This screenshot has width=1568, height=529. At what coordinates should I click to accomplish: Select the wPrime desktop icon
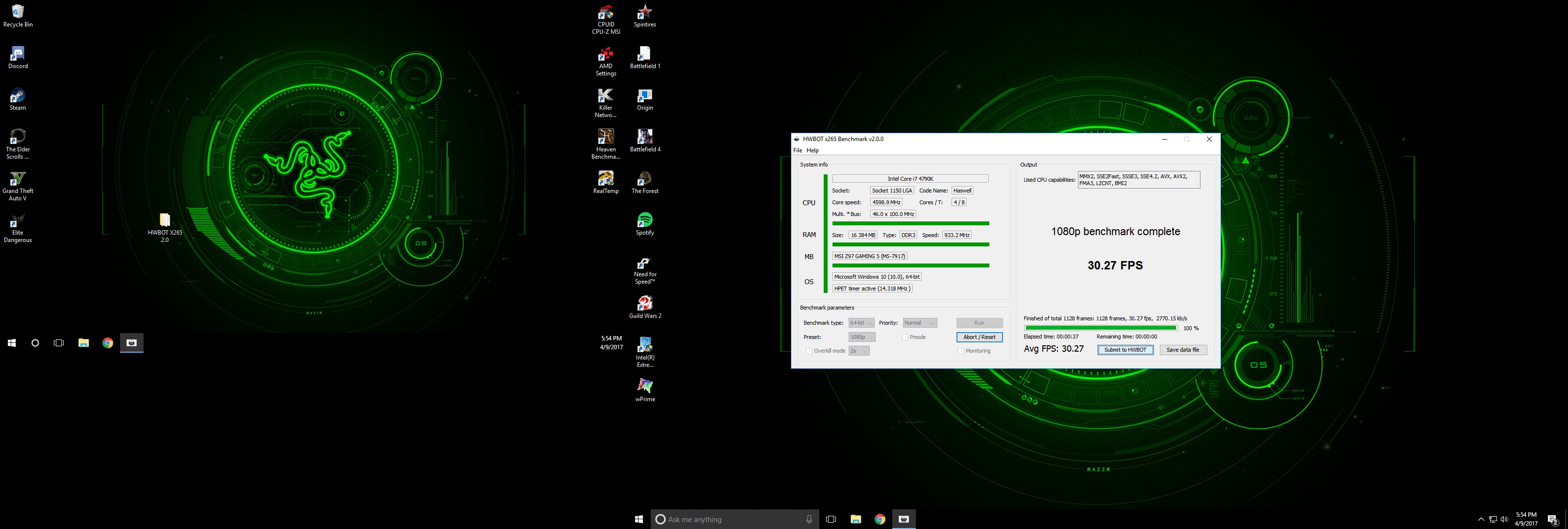point(645,391)
